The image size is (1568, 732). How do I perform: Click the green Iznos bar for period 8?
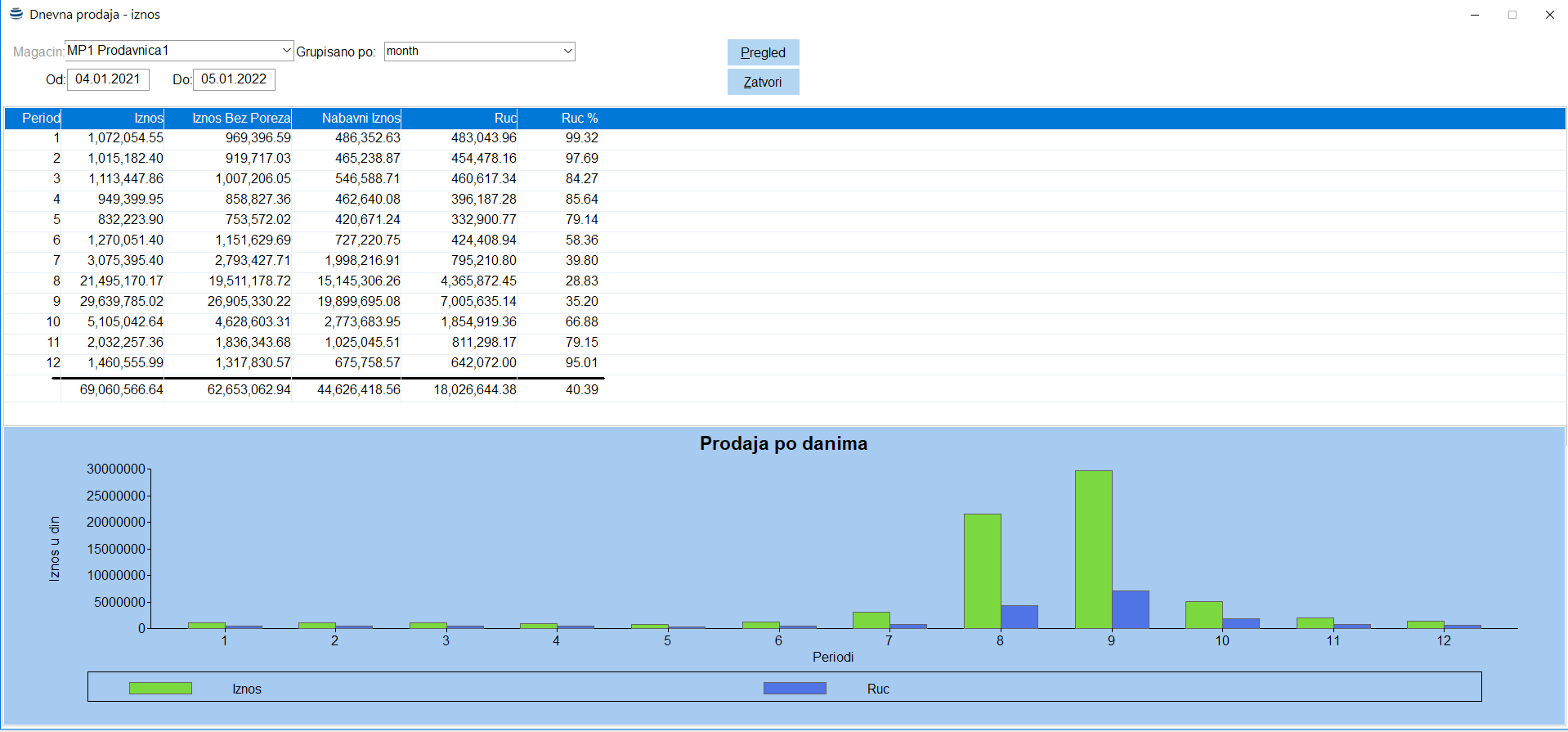[x=982, y=571]
